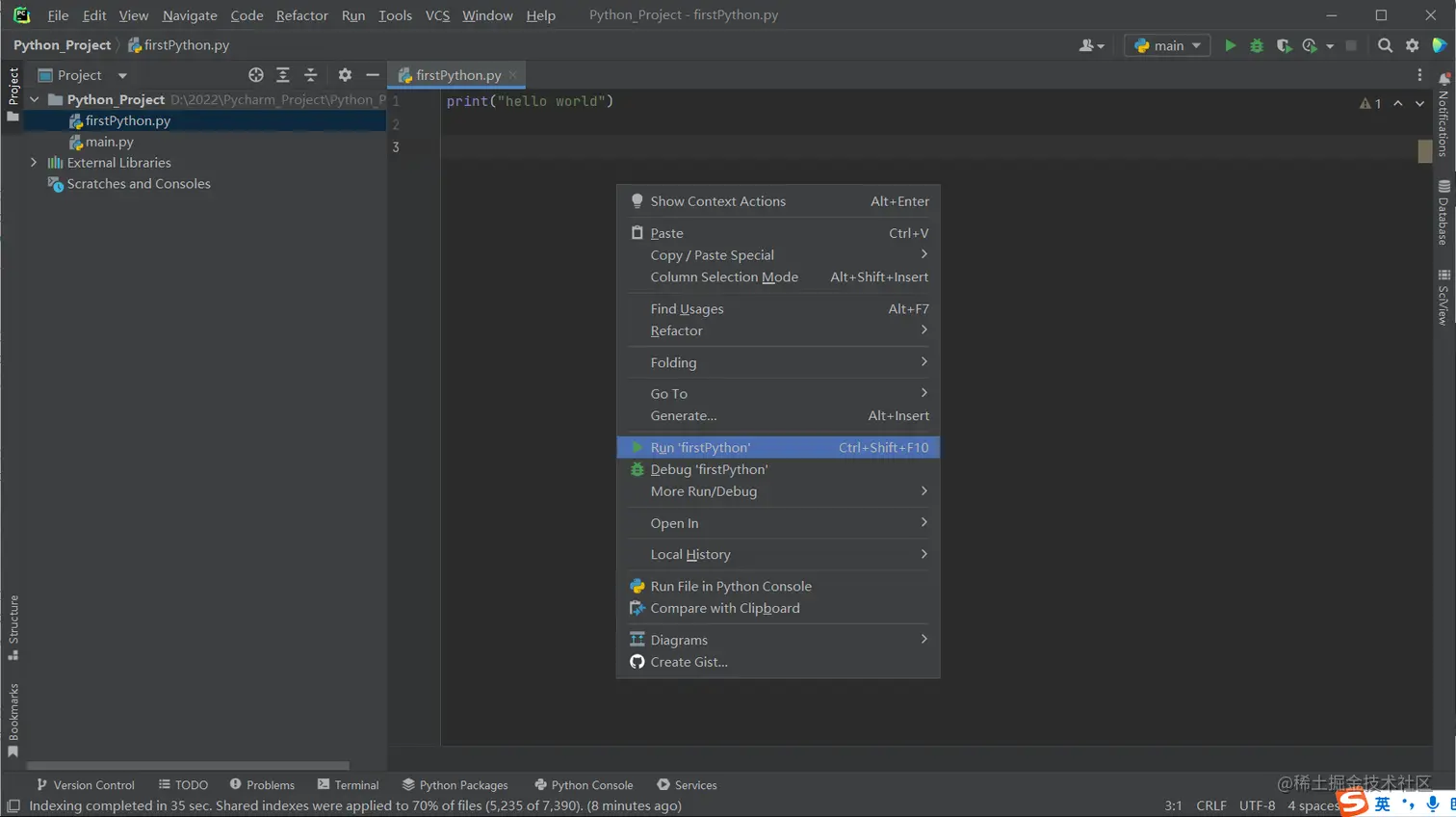Toggle the Structure tool window
Viewport: 1456px width, 817px height.
coord(13,626)
